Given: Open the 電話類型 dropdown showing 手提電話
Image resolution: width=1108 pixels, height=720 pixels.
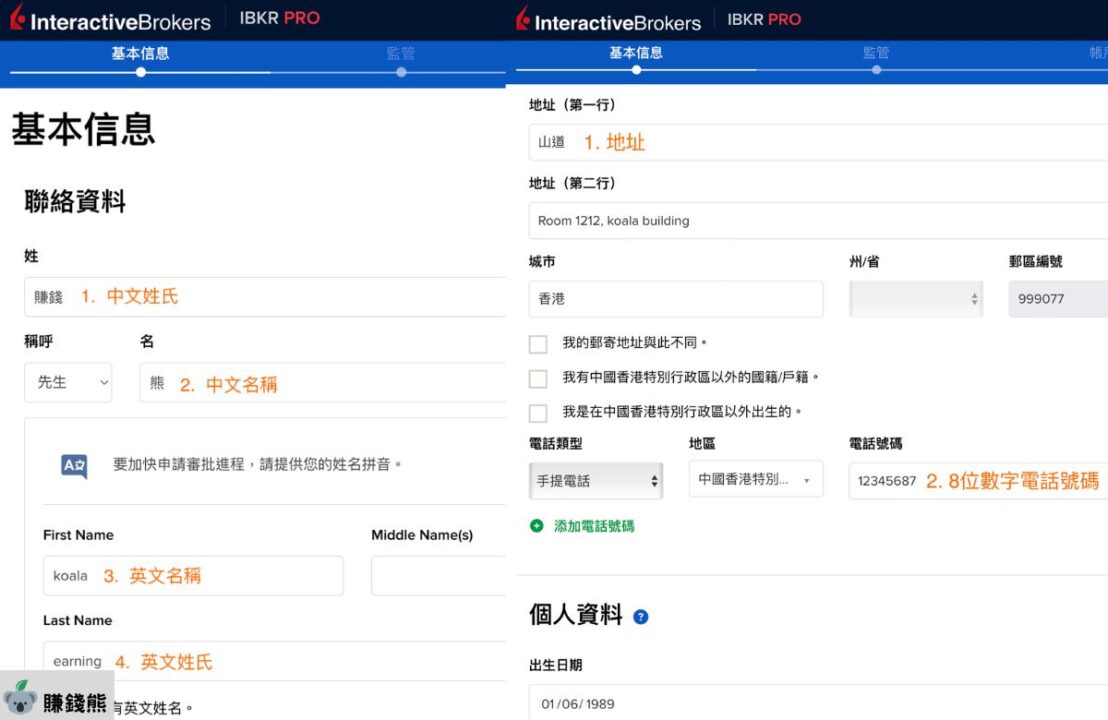Looking at the screenshot, I should pyautogui.click(x=596, y=480).
